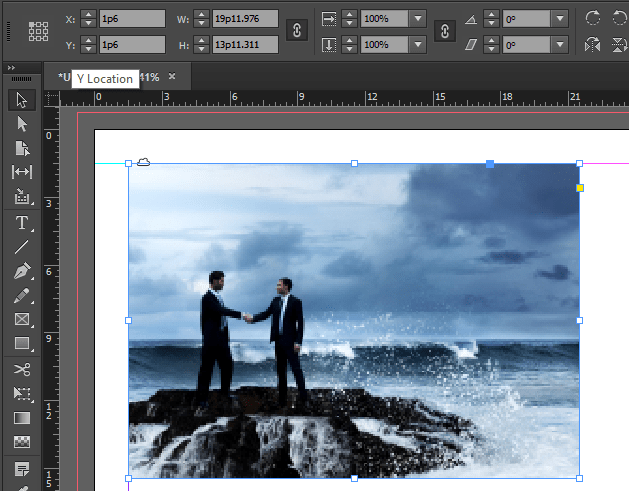Click the Shear X Angle icon
629x491 pixels.
(471, 45)
